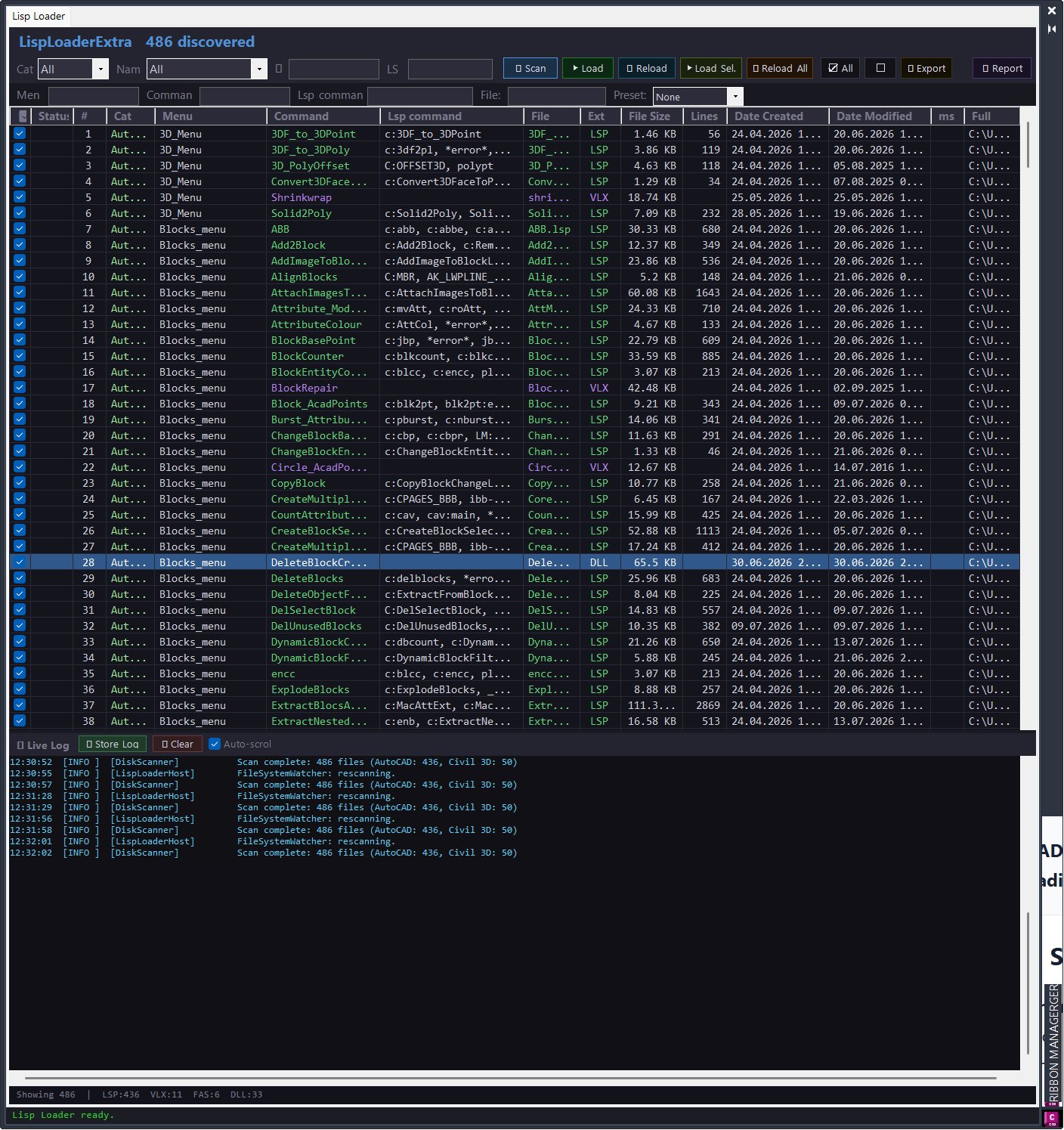Click the check All icon button
This screenshot has width=1064, height=1130.
(x=840, y=68)
